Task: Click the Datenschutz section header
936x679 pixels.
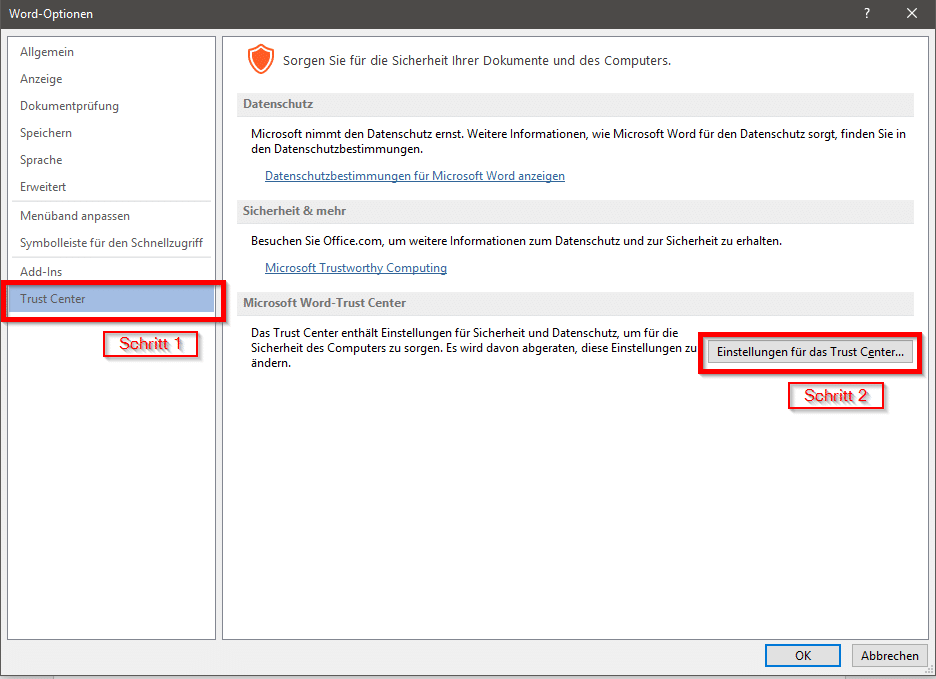Action: 278,104
